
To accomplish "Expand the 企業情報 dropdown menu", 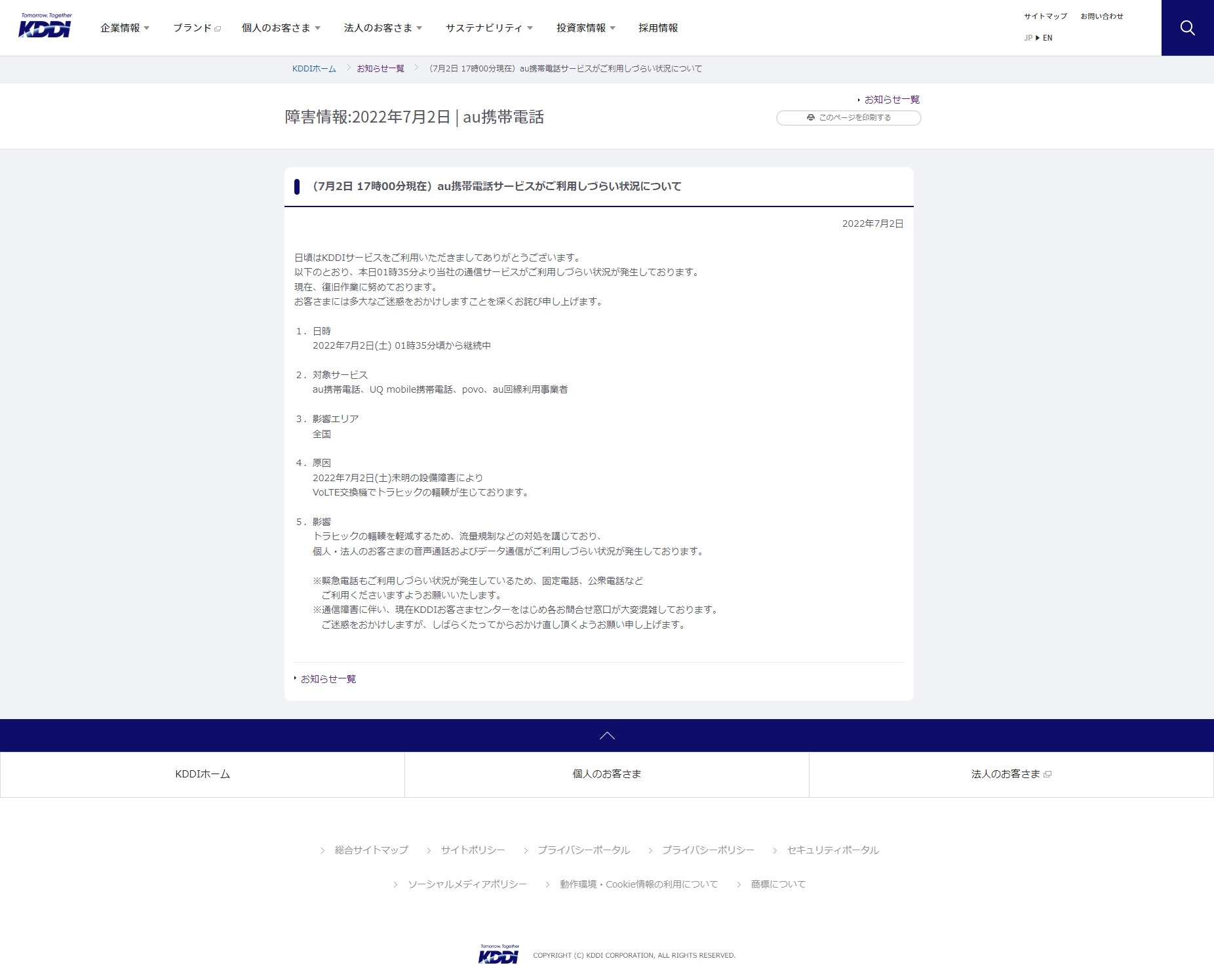I will click(125, 28).
